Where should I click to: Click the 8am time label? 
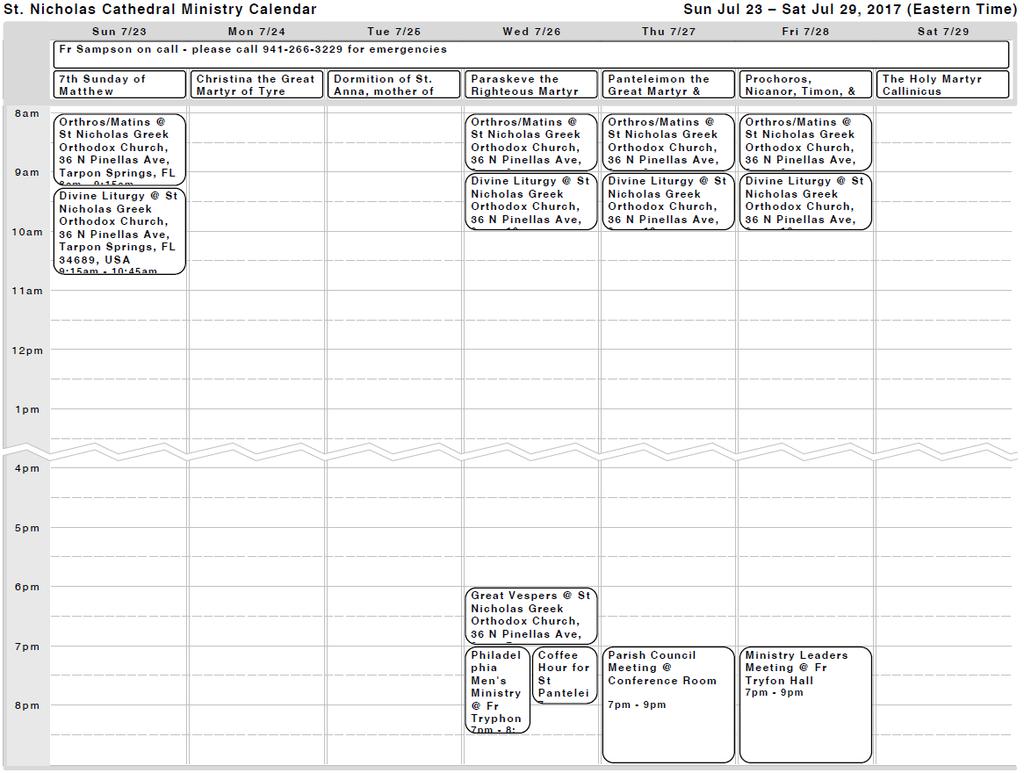point(27,114)
